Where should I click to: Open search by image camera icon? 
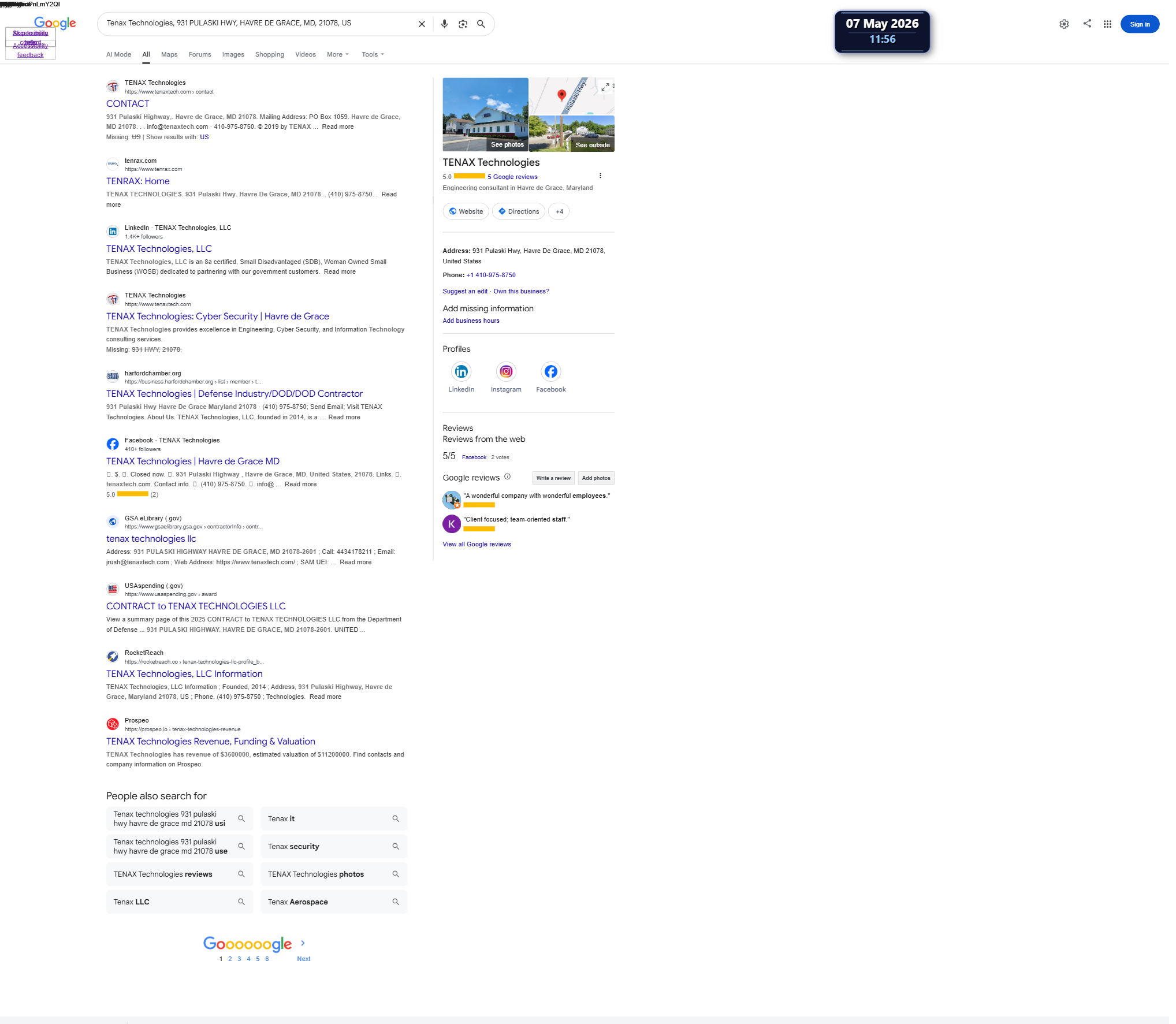coord(463,24)
